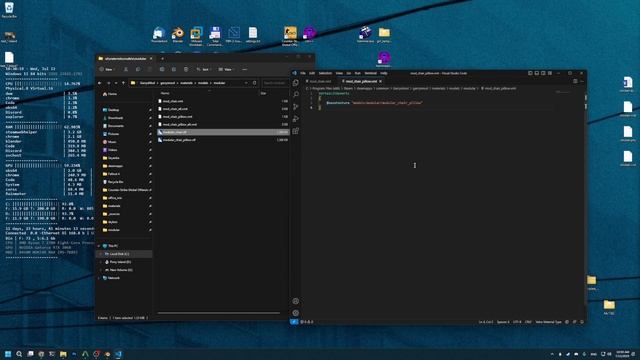Open the VS Code Manage gear icon
This screenshot has height=360, width=640.
[x=296, y=313]
